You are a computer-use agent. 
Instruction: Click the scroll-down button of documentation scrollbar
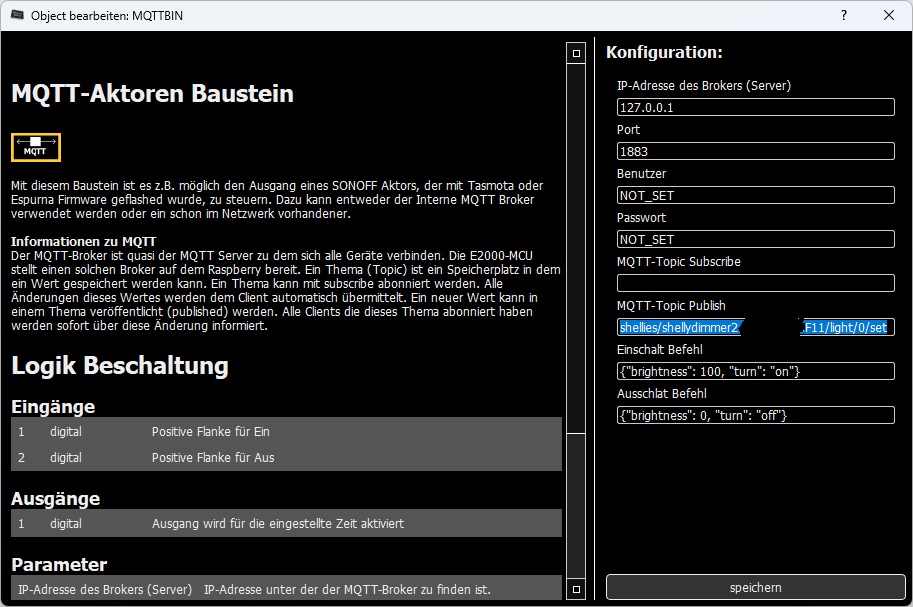point(575,589)
